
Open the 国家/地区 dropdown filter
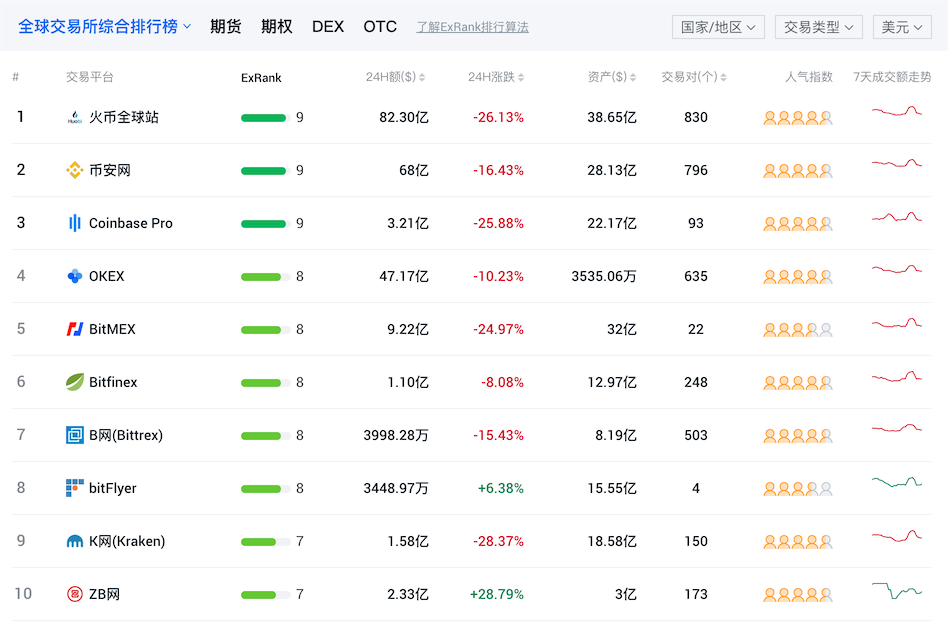point(719,27)
